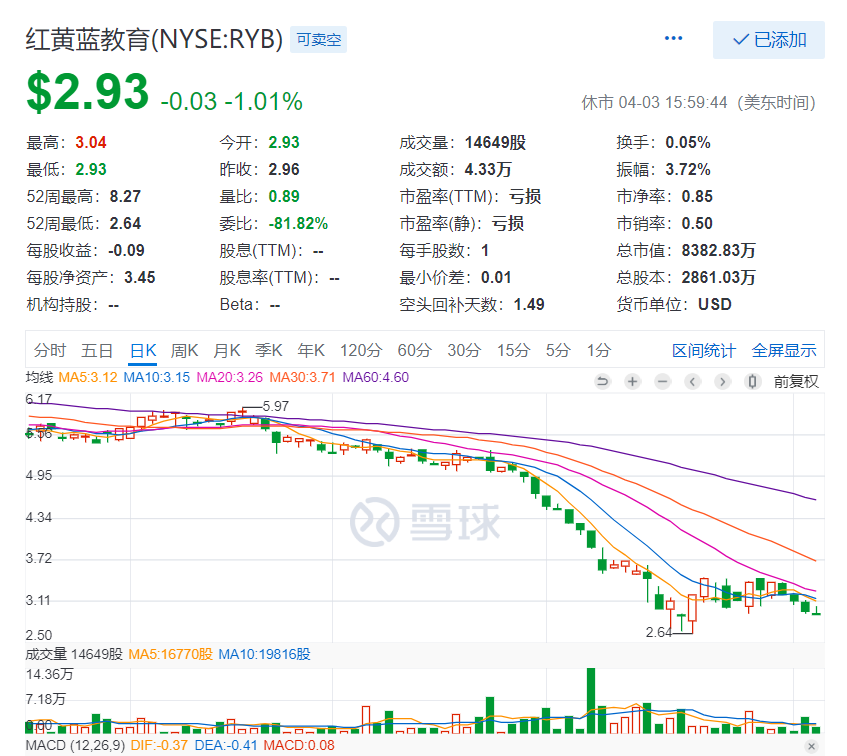Image resolution: width=847 pixels, height=756 pixels.
Task: Click the MACD (12,26,9) indicator label
Action: [75, 745]
